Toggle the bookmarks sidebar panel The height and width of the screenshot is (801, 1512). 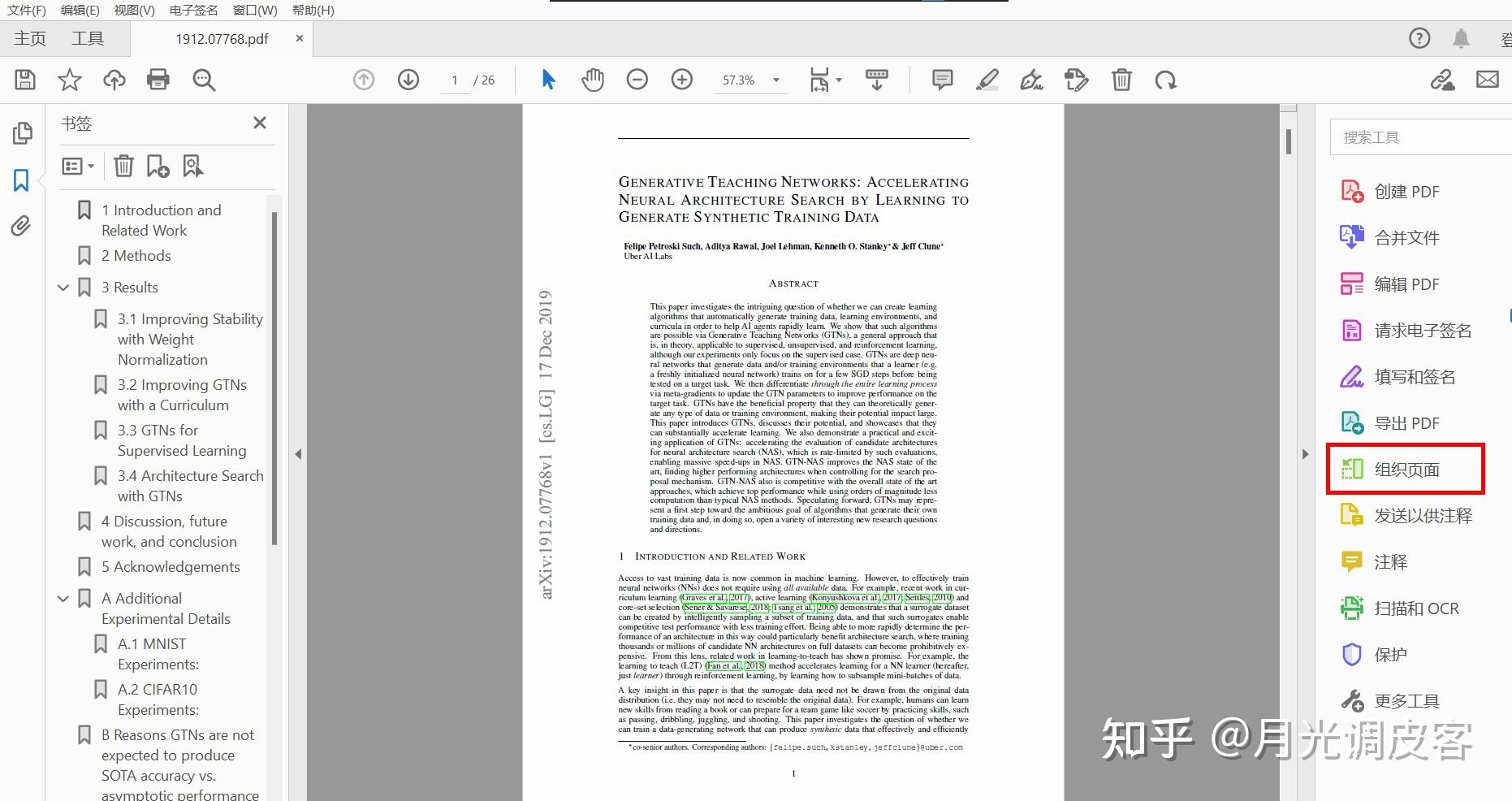click(x=22, y=180)
